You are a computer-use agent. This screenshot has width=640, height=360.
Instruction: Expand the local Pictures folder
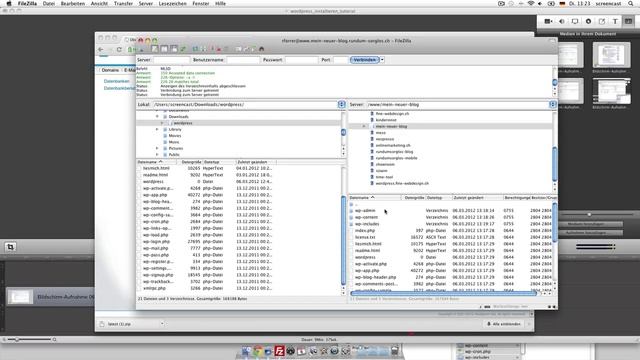(x=157, y=148)
